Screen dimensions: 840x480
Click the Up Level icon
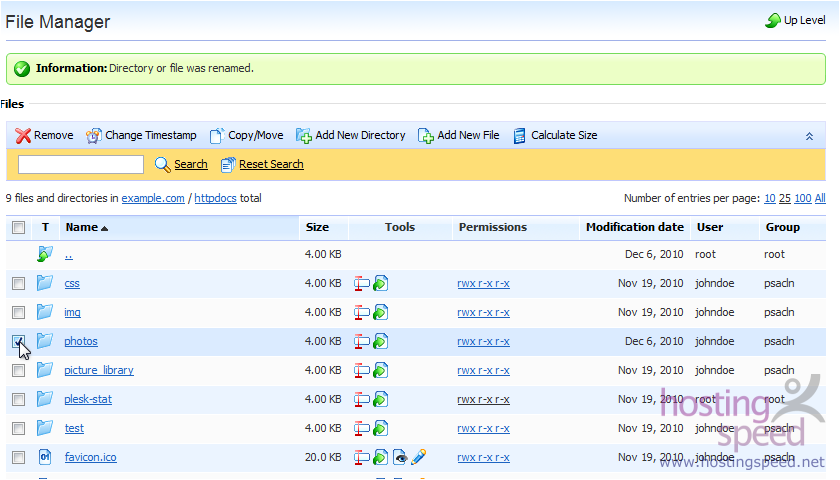tap(772, 20)
